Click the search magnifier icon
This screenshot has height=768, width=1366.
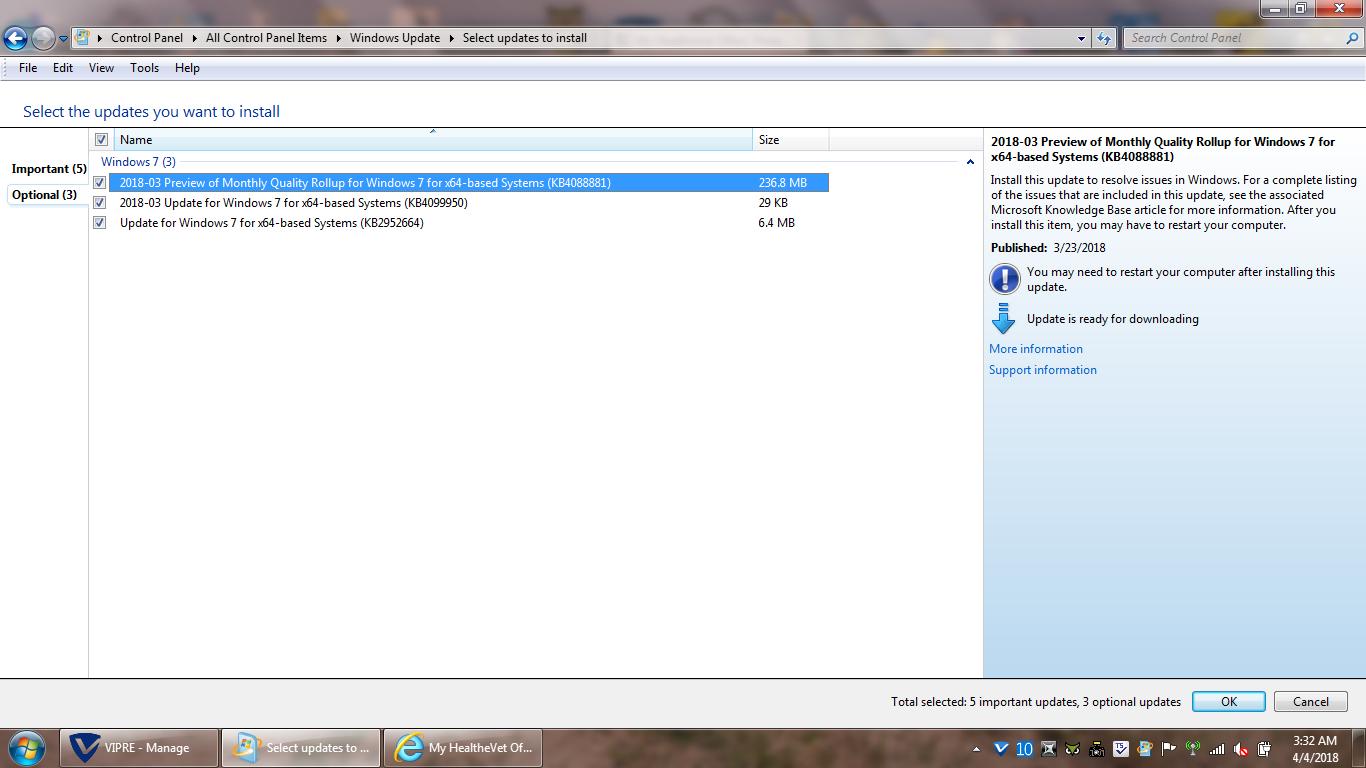pyautogui.click(x=1352, y=38)
